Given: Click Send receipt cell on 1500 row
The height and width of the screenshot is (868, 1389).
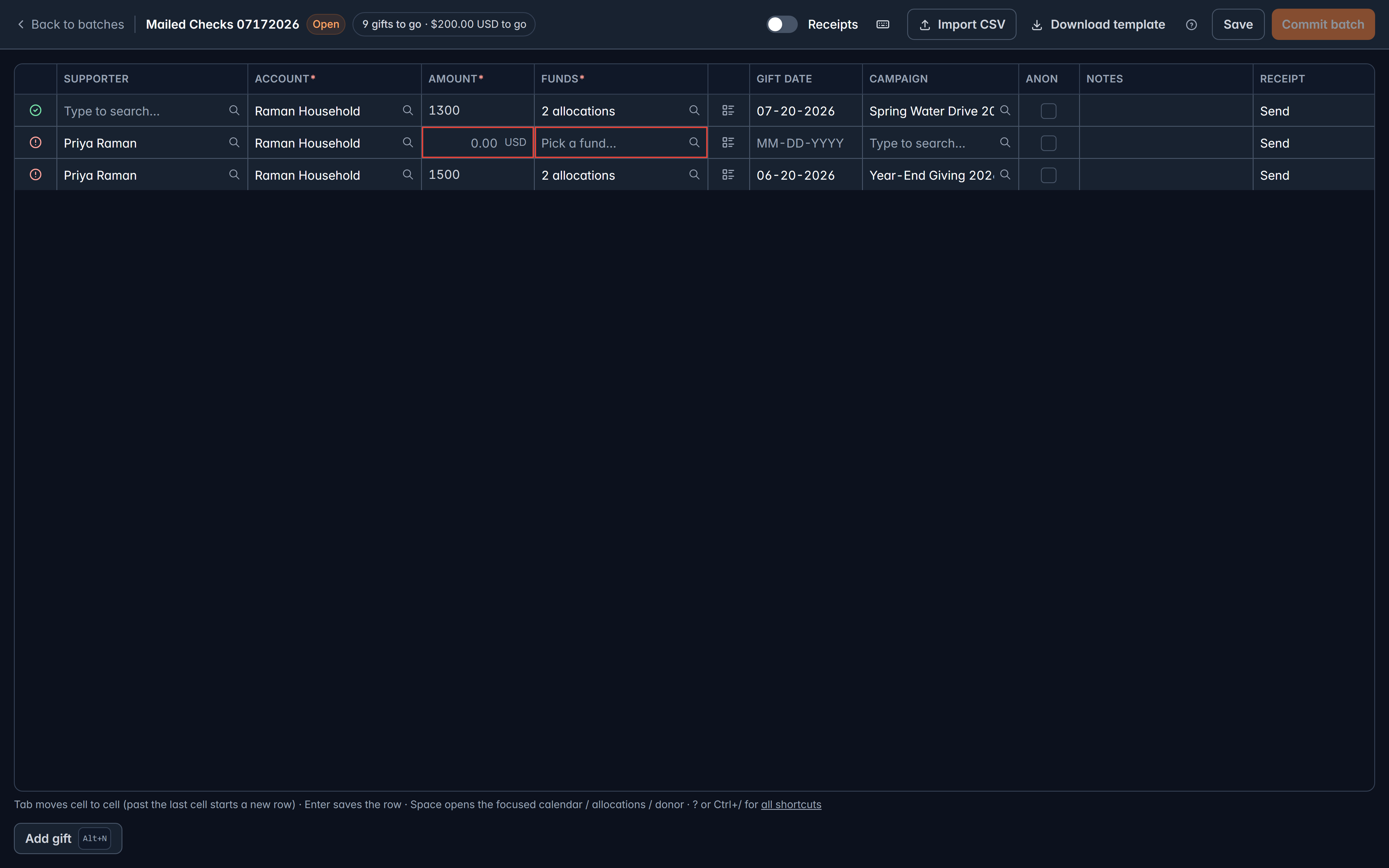Looking at the screenshot, I should coord(1313,174).
